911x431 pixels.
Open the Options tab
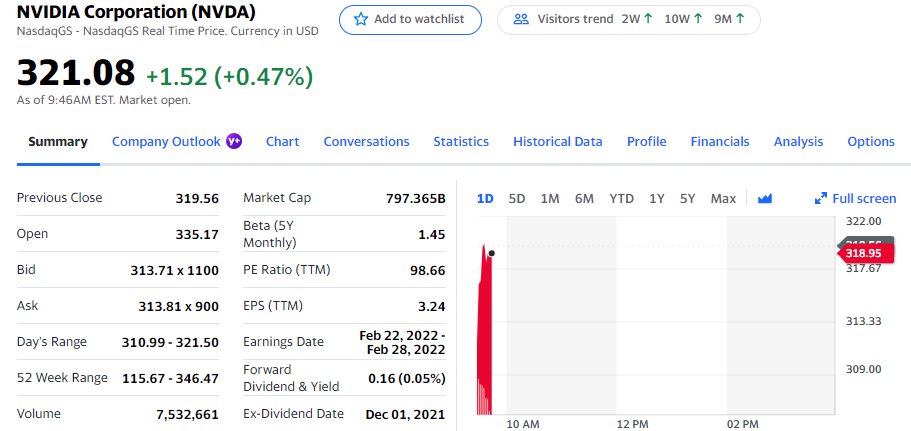pyautogui.click(x=870, y=142)
